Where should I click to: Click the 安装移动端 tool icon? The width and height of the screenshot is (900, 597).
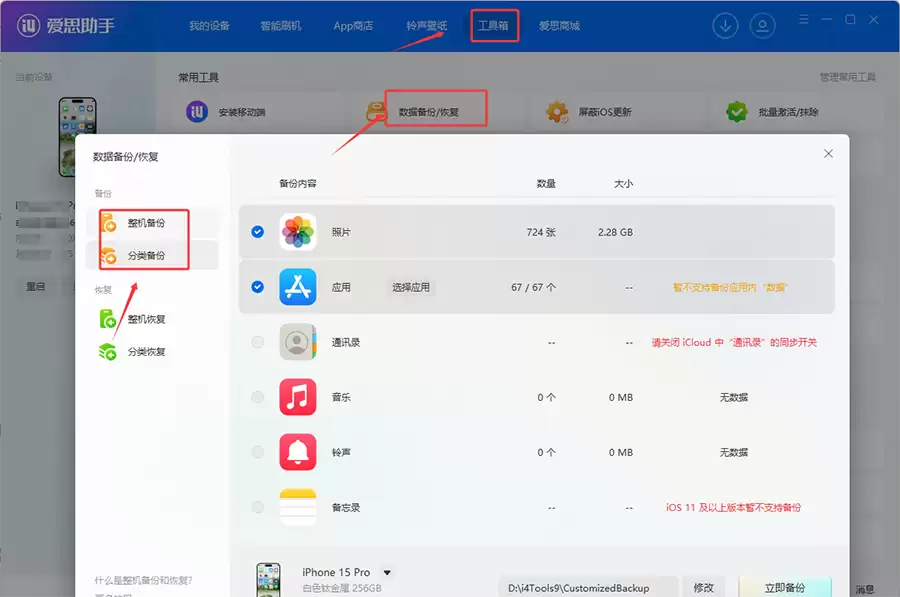point(197,111)
